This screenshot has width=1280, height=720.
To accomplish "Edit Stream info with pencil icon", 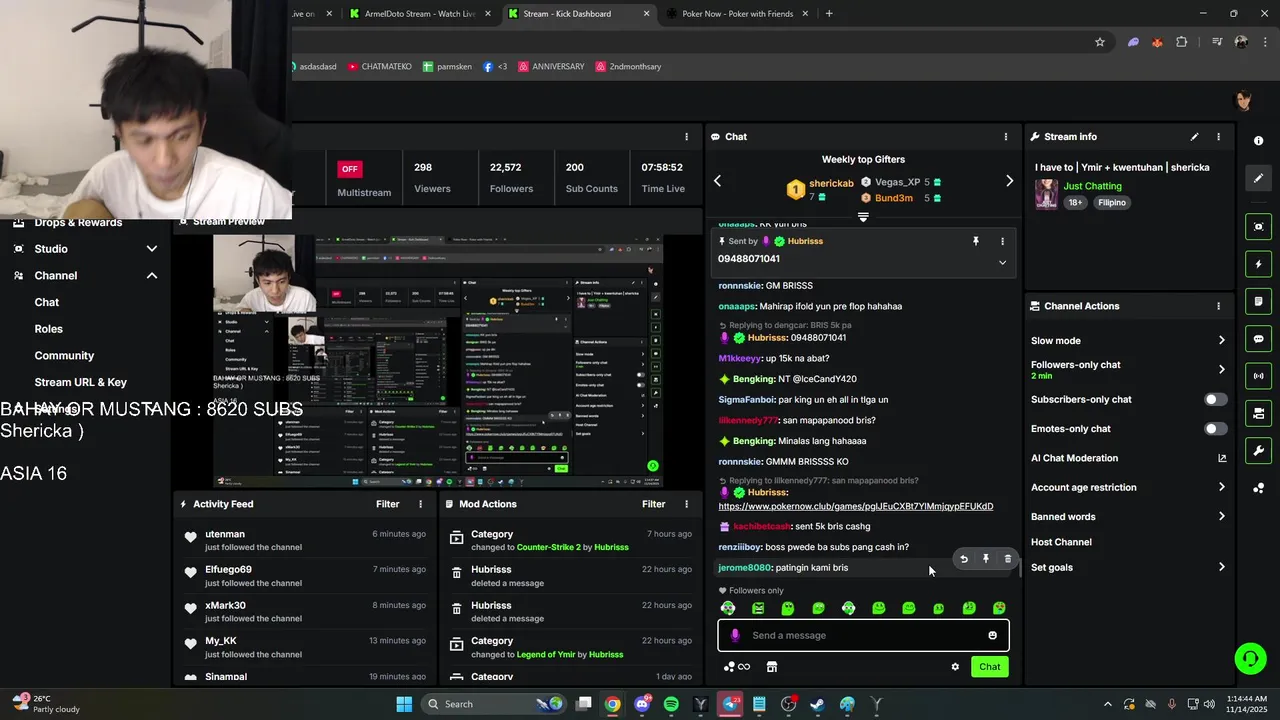I will coord(1194,137).
